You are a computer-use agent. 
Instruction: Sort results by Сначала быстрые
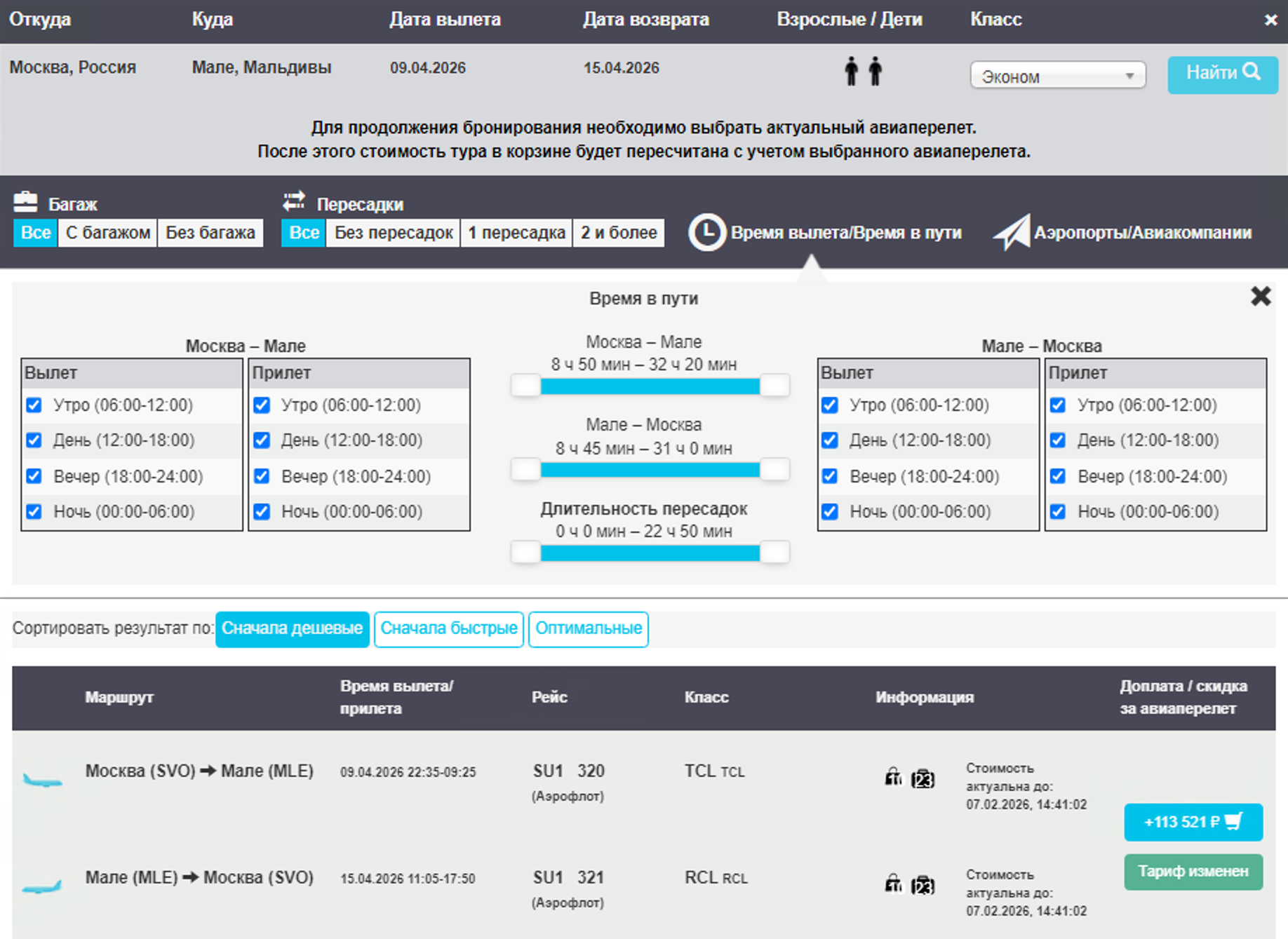(448, 628)
